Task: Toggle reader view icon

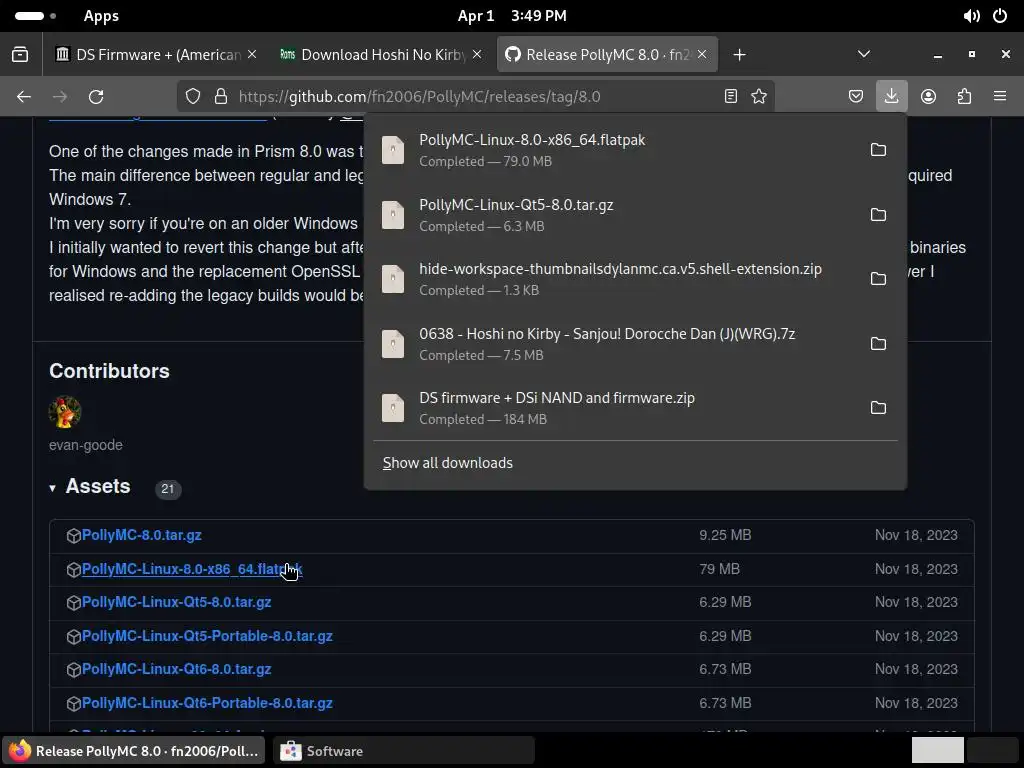Action: tap(731, 97)
